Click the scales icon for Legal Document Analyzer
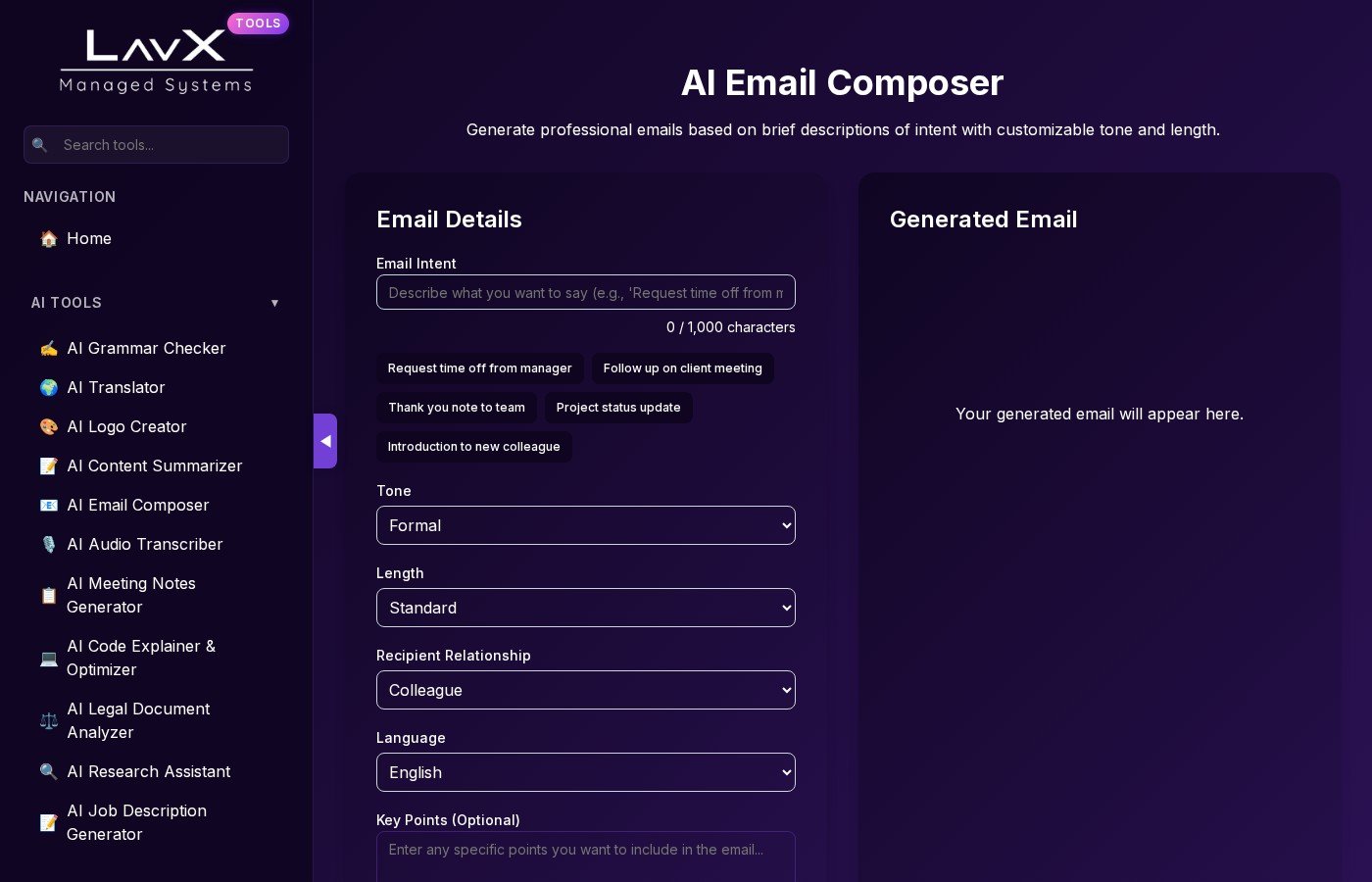Viewport: 1372px width, 882px height. click(48, 721)
